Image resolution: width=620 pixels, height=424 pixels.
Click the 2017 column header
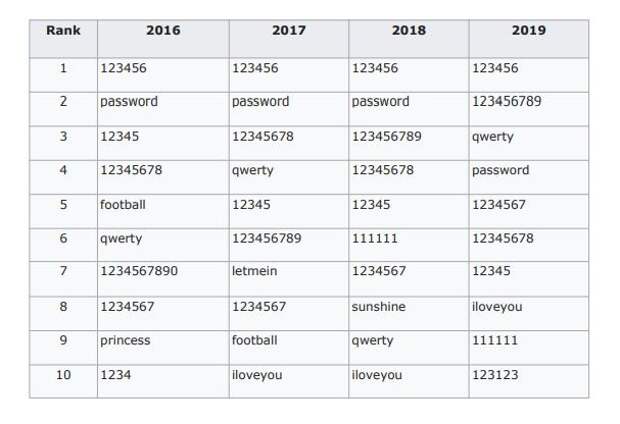289,39
